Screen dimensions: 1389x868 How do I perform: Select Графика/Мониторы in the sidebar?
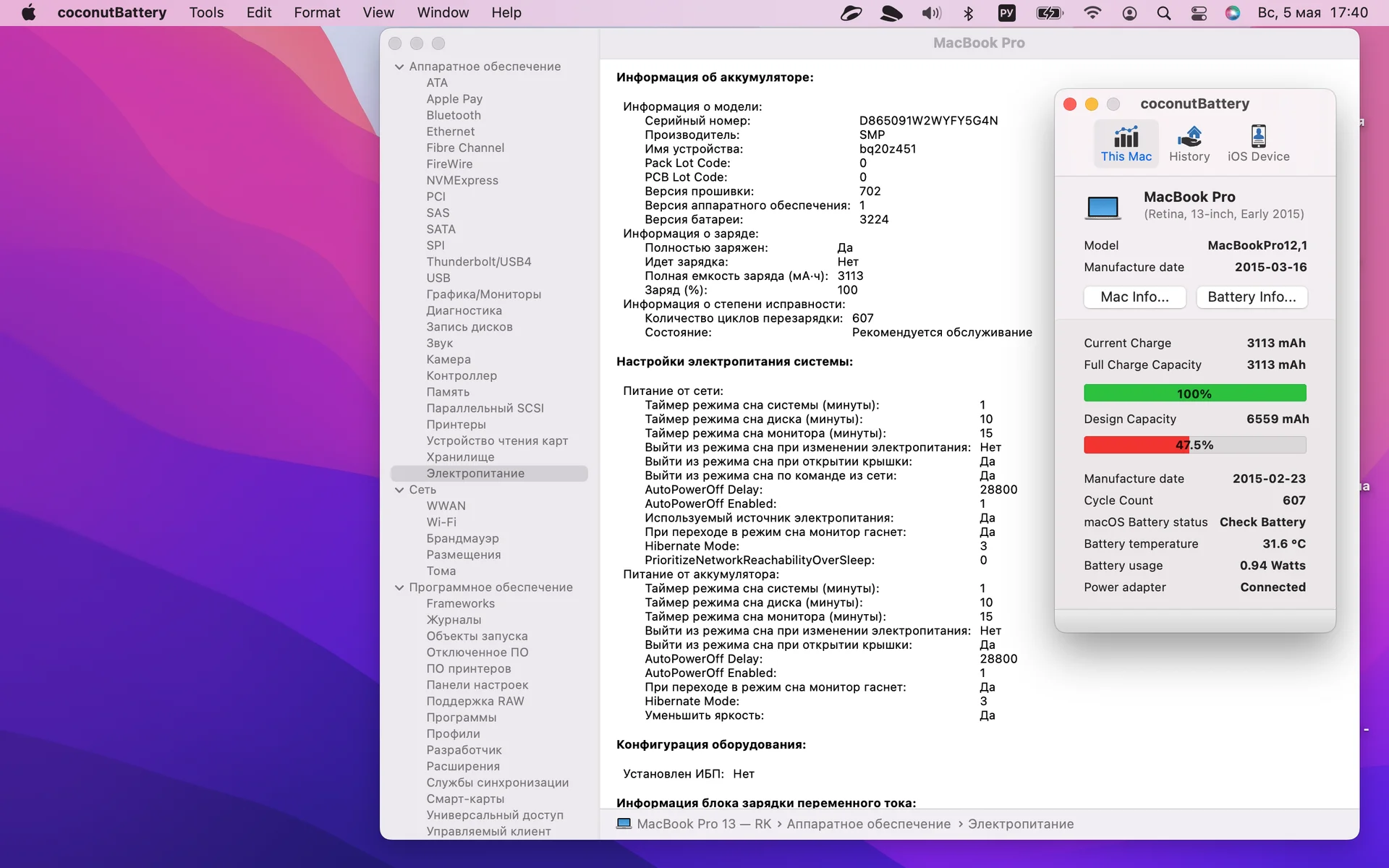click(484, 294)
